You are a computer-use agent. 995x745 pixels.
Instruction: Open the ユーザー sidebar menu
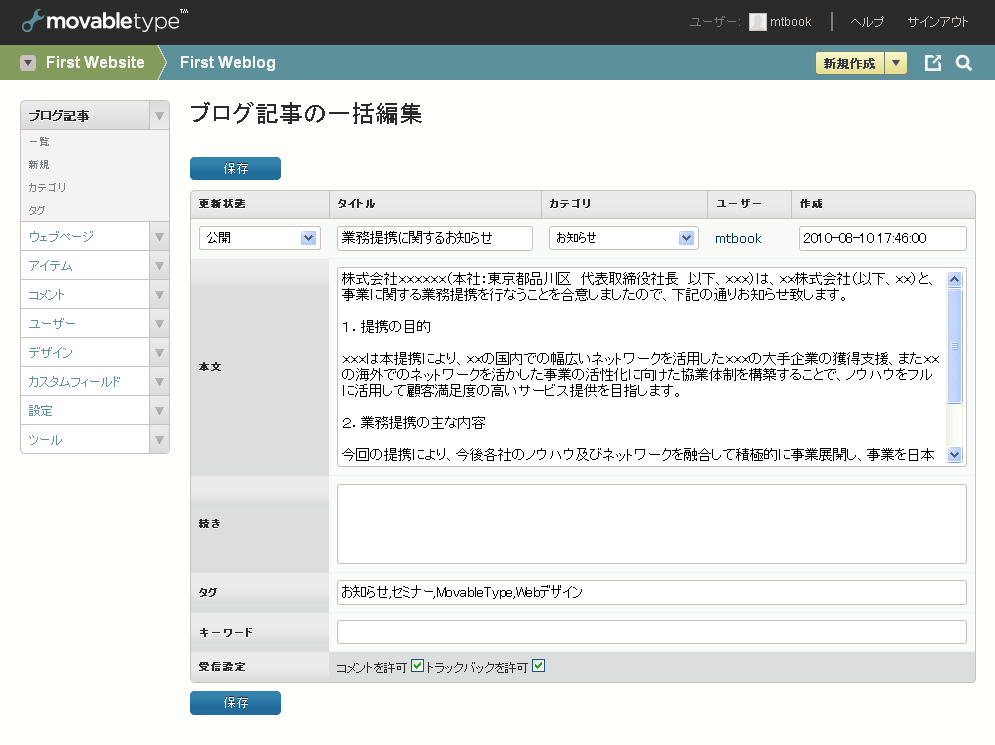[x=85, y=324]
